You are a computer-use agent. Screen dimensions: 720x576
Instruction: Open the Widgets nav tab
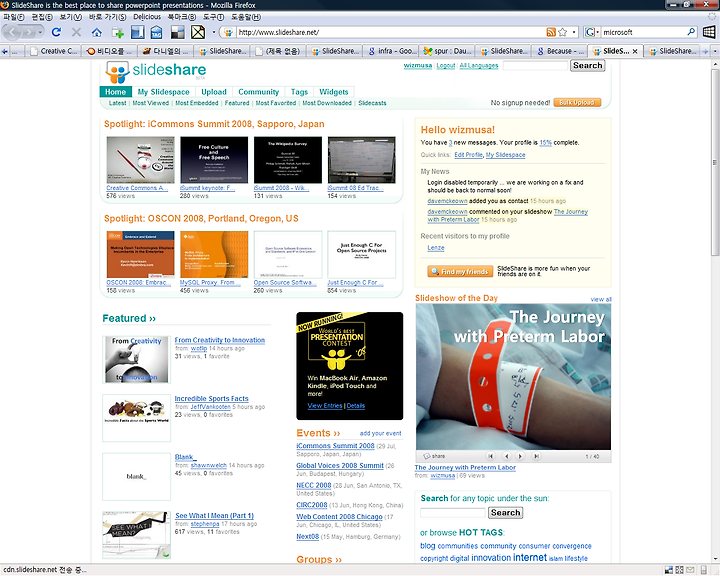334,92
